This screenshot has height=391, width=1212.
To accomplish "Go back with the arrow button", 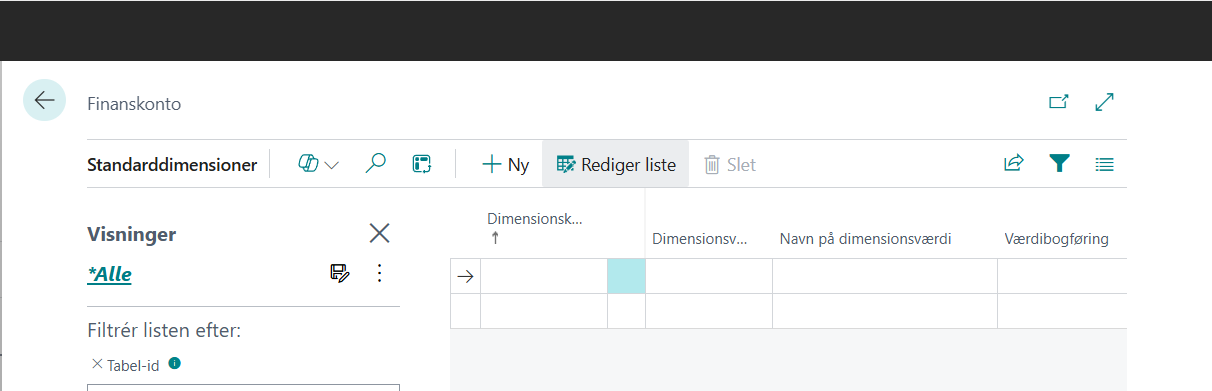I will (x=44, y=100).
